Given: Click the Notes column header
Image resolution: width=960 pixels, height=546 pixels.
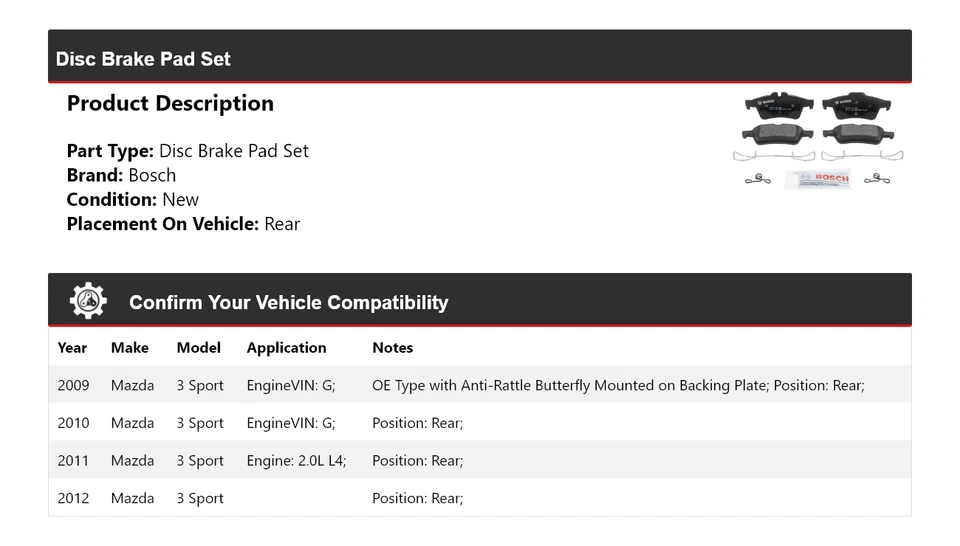Looking at the screenshot, I should tap(392, 348).
